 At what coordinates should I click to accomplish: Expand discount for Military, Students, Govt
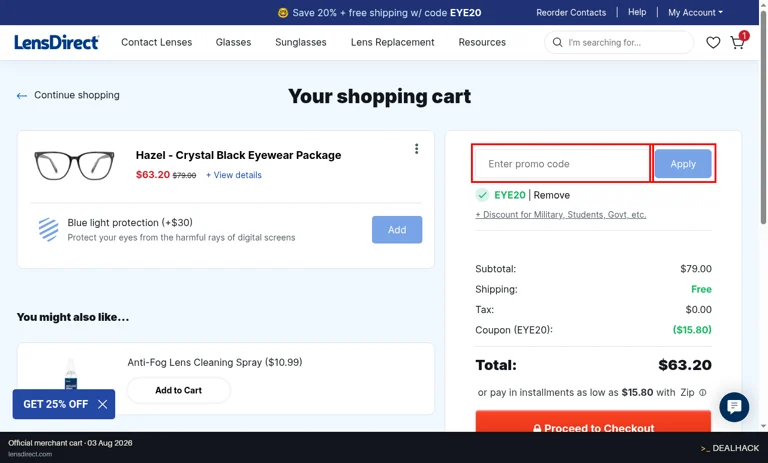[x=560, y=215]
